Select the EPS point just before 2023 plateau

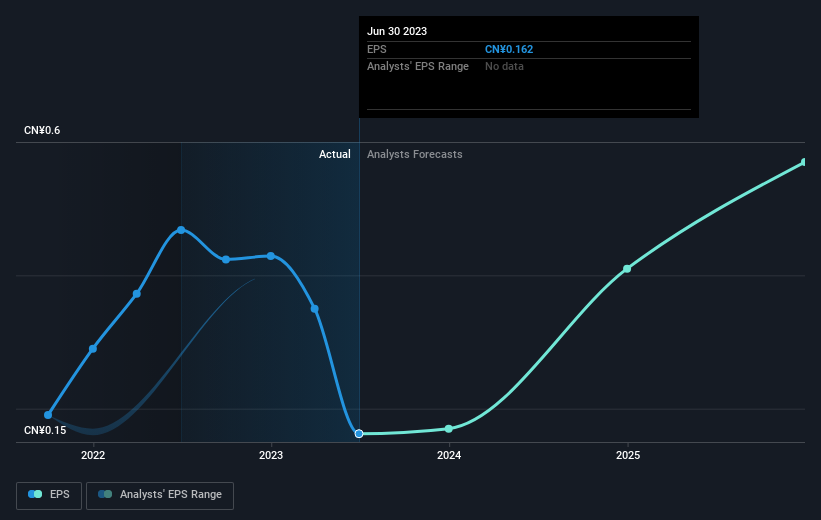(226, 260)
